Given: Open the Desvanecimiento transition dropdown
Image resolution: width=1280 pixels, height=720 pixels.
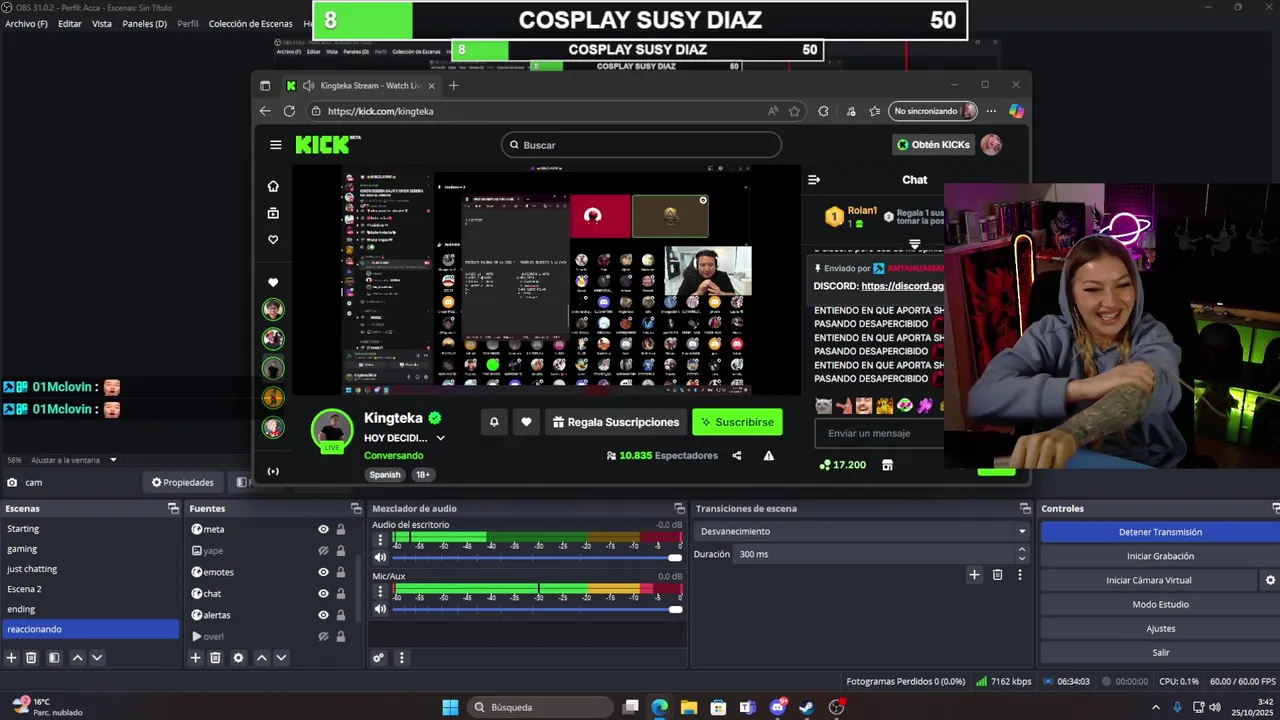Looking at the screenshot, I should coord(863,531).
